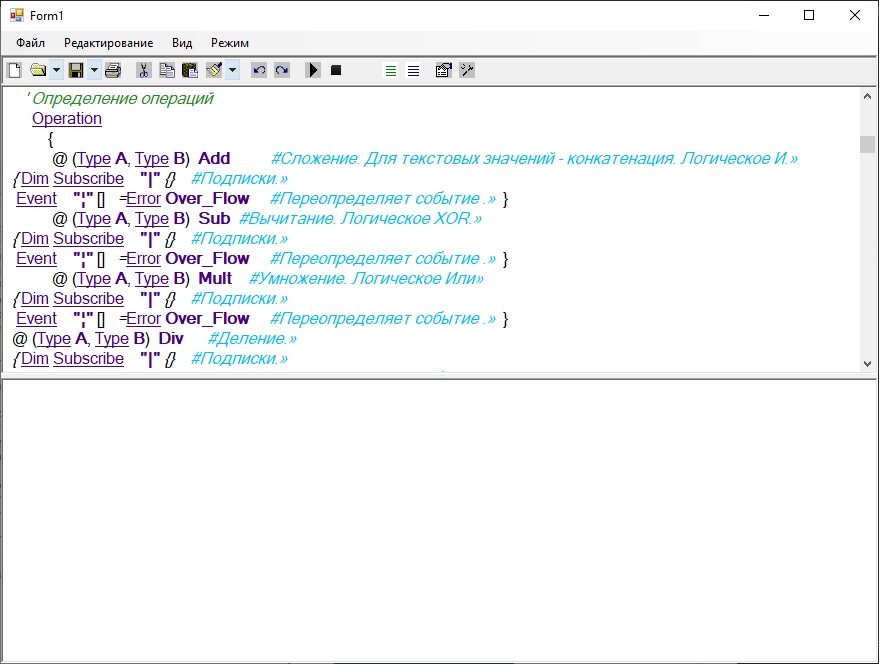The image size is (881, 664).
Task: Click the Print icon
Action: pos(113,70)
